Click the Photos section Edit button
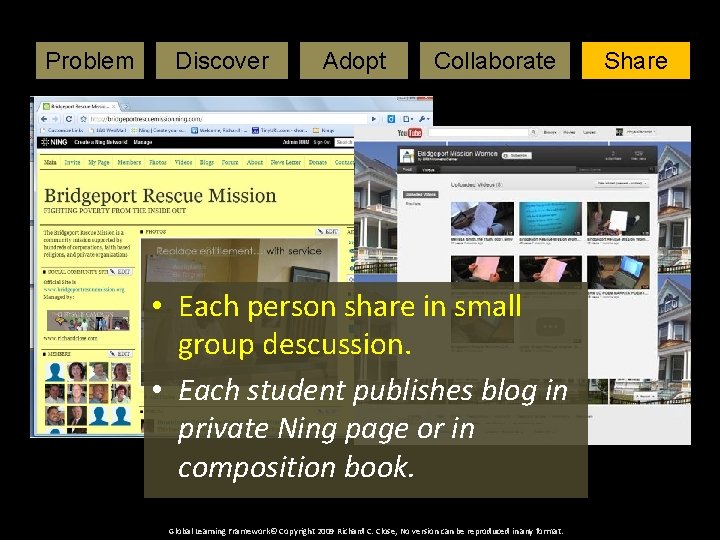720x540 pixels. point(327,232)
